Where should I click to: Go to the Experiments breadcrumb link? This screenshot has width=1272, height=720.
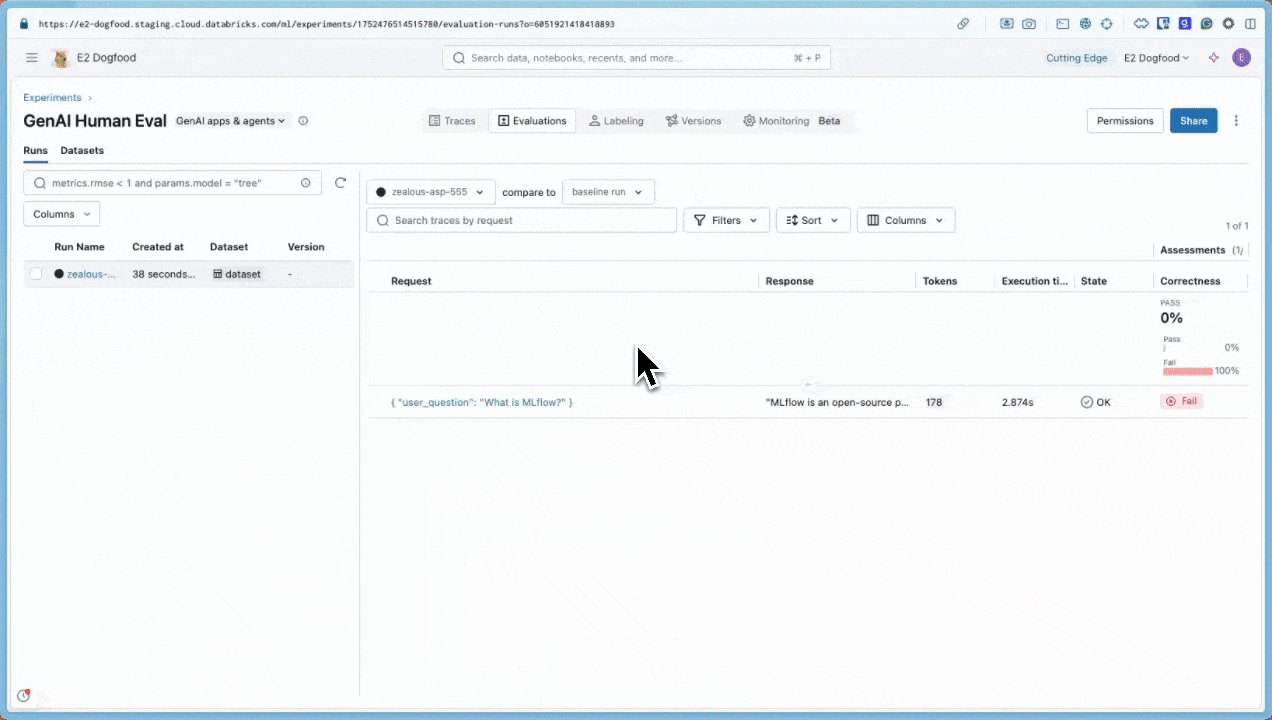click(x=53, y=98)
